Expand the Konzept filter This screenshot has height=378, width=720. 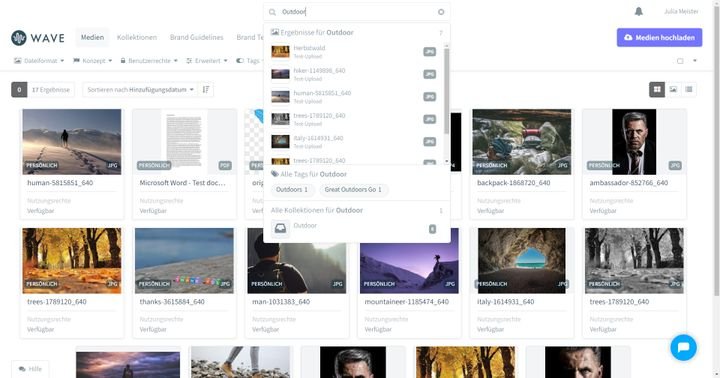(x=93, y=61)
